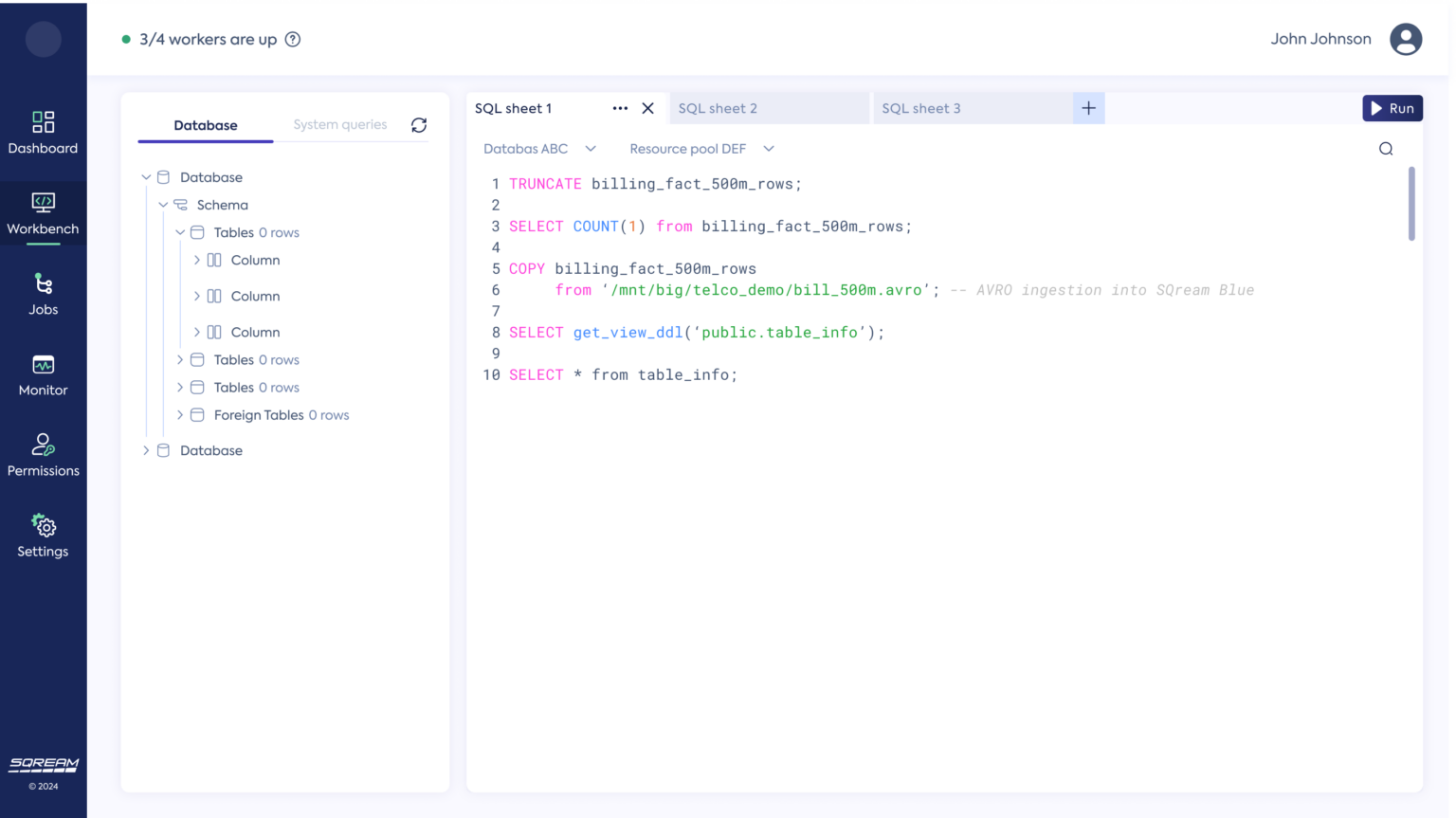The height and width of the screenshot is (818, 1456).
Task: Expand the second Tables node
Action: pyautogui.click(x=180, y=360)
